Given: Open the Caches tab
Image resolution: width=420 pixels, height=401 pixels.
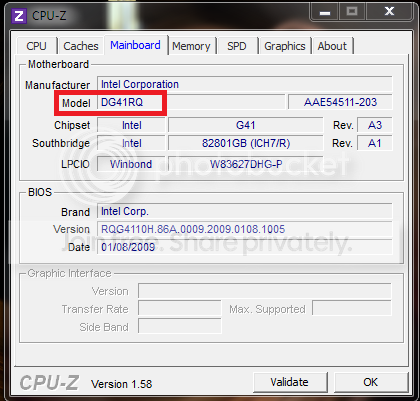Looking at the screenshot, I should pos(81,46).
